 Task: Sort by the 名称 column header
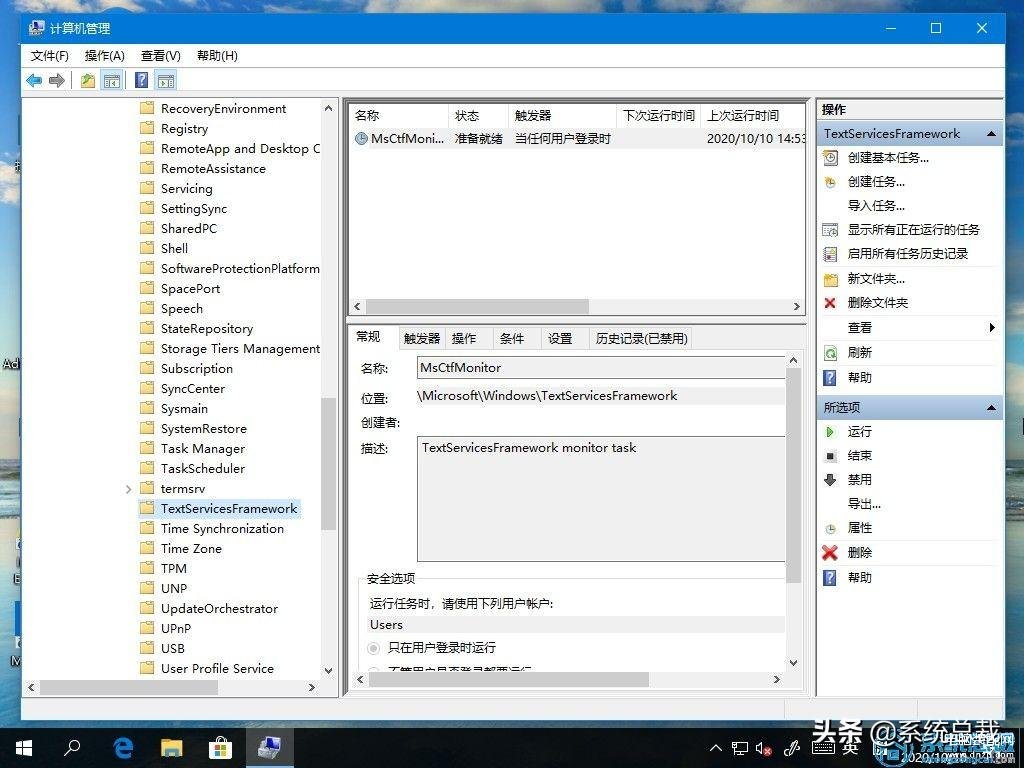[x=399, y=116]
